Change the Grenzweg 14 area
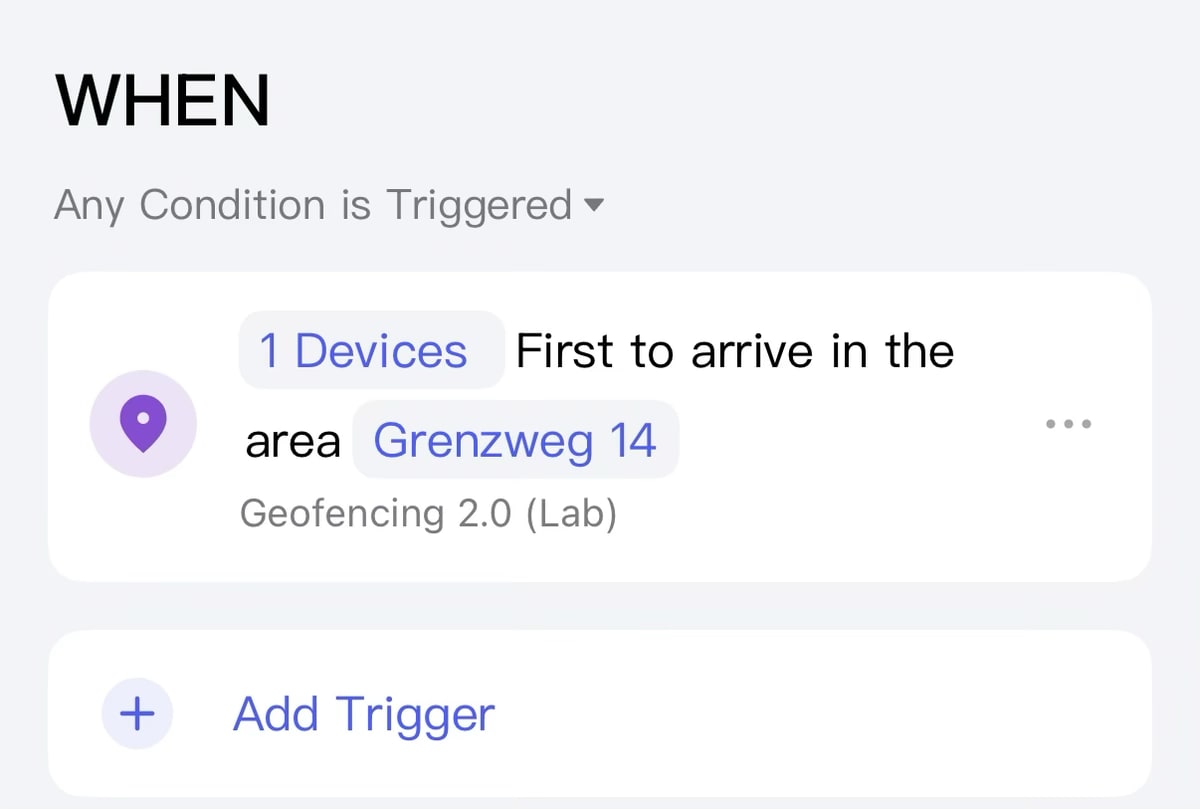Screen dimensions: 1200x809 515,440
